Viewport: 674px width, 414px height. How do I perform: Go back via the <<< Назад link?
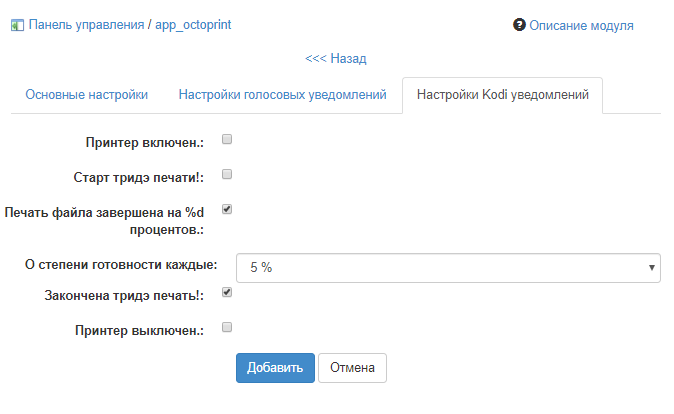click(335, 59)
